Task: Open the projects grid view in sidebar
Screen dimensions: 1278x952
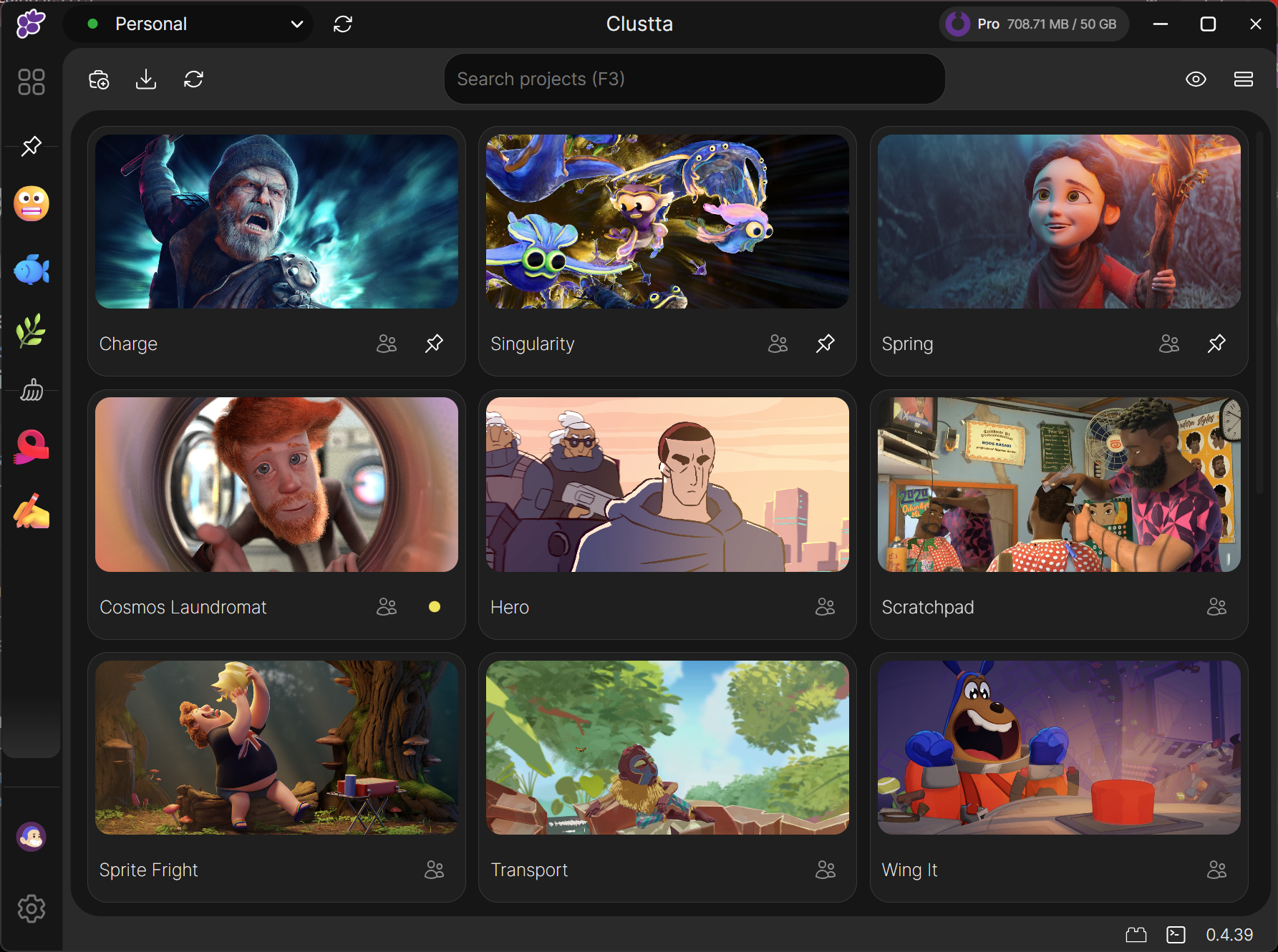Action: [x=32, y=82]
